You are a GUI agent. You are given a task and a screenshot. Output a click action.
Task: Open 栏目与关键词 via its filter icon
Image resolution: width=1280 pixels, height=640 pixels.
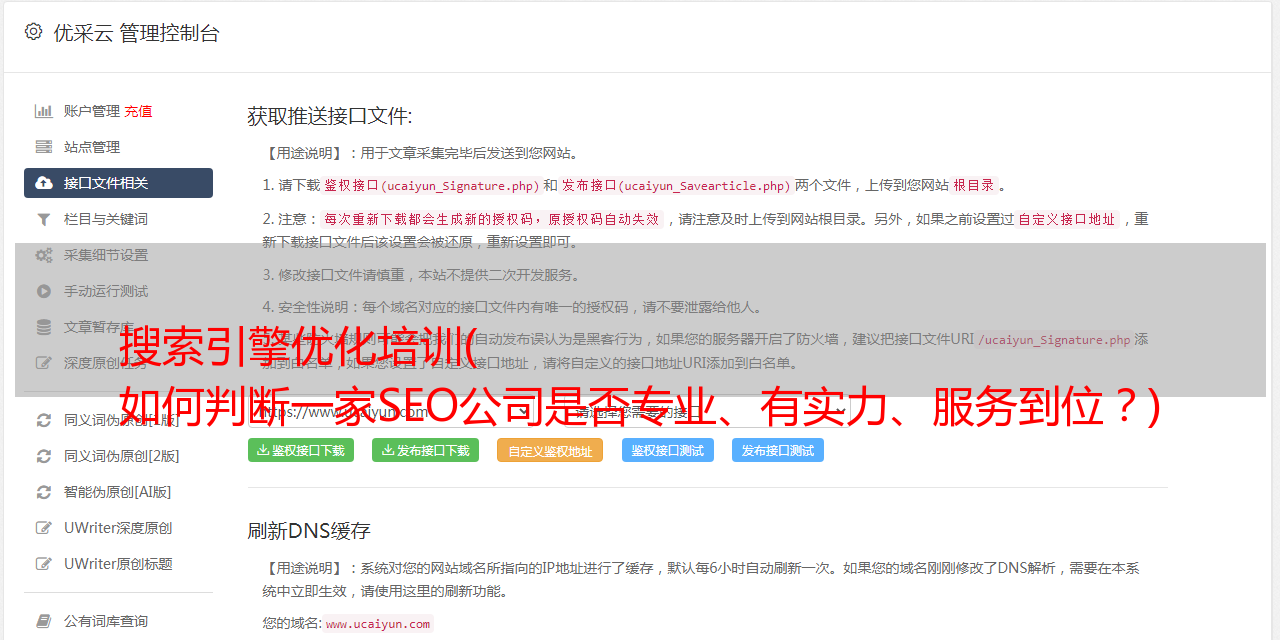44,219
